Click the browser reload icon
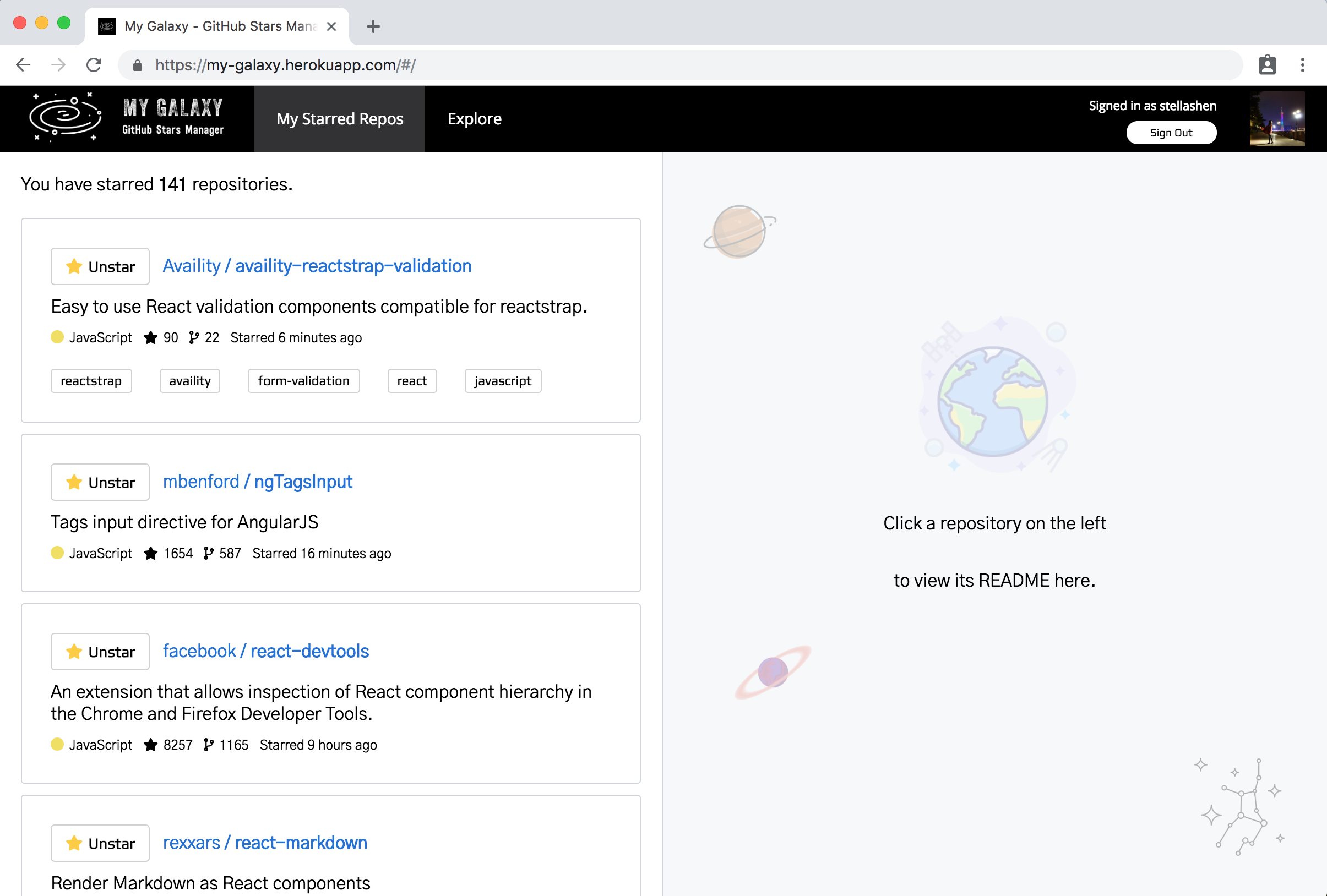The width and height of the screenshot is (1327, 896). tap(94, 64)
